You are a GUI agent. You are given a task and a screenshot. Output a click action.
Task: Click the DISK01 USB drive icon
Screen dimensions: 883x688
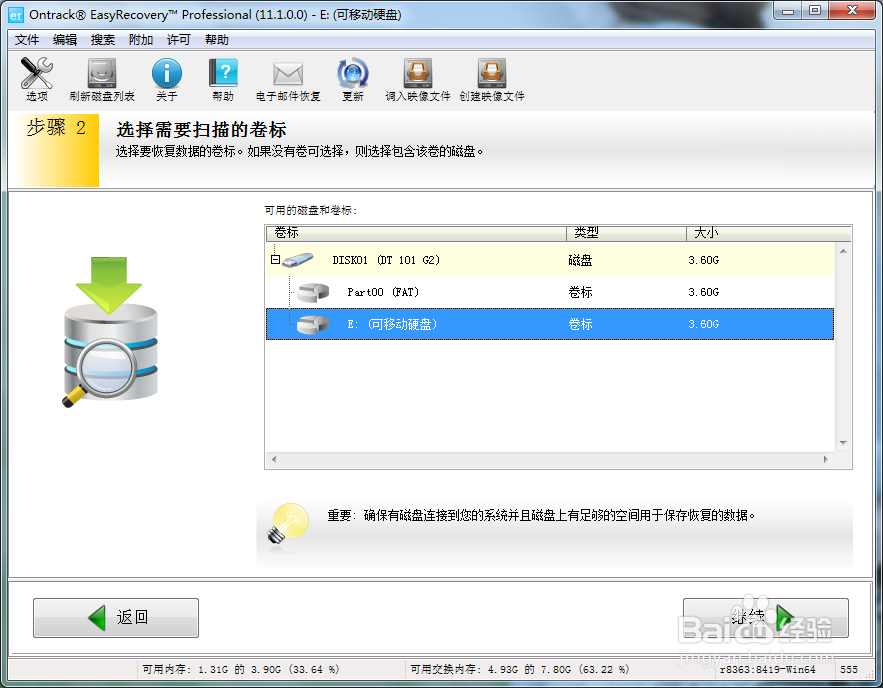point(298,260)
